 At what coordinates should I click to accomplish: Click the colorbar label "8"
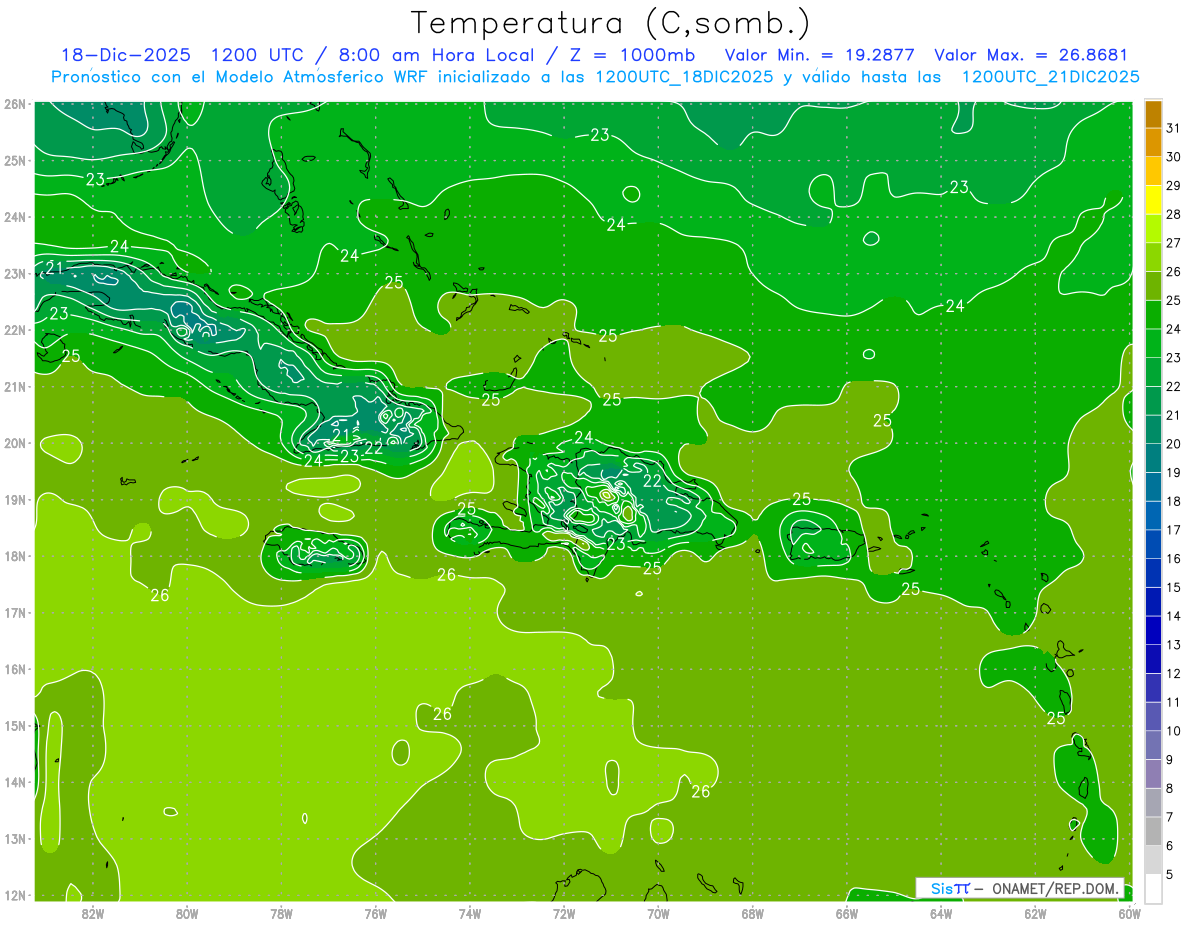1169,789
